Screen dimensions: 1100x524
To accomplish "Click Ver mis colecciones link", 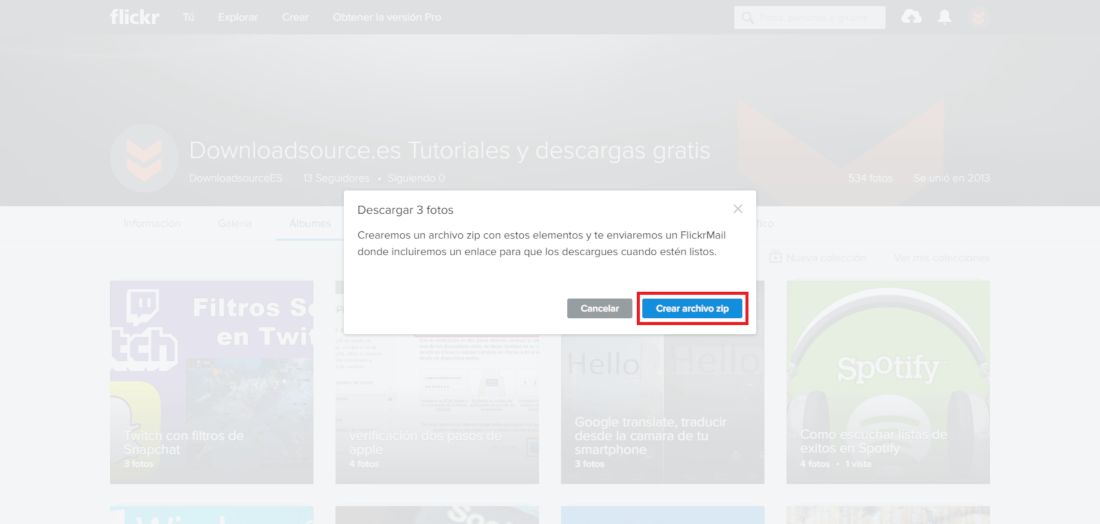I will pos(942,258).
